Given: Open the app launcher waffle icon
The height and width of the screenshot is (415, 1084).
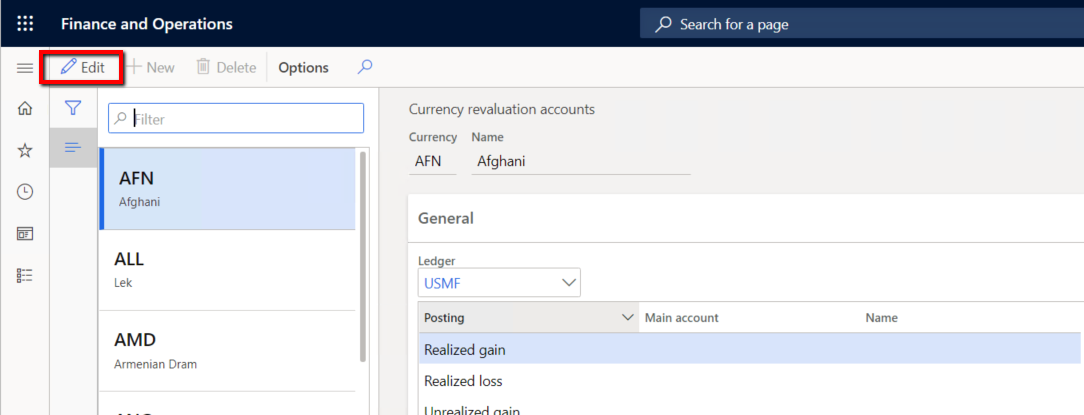Looking at the screenshot, I should click(x=25, y=24).
